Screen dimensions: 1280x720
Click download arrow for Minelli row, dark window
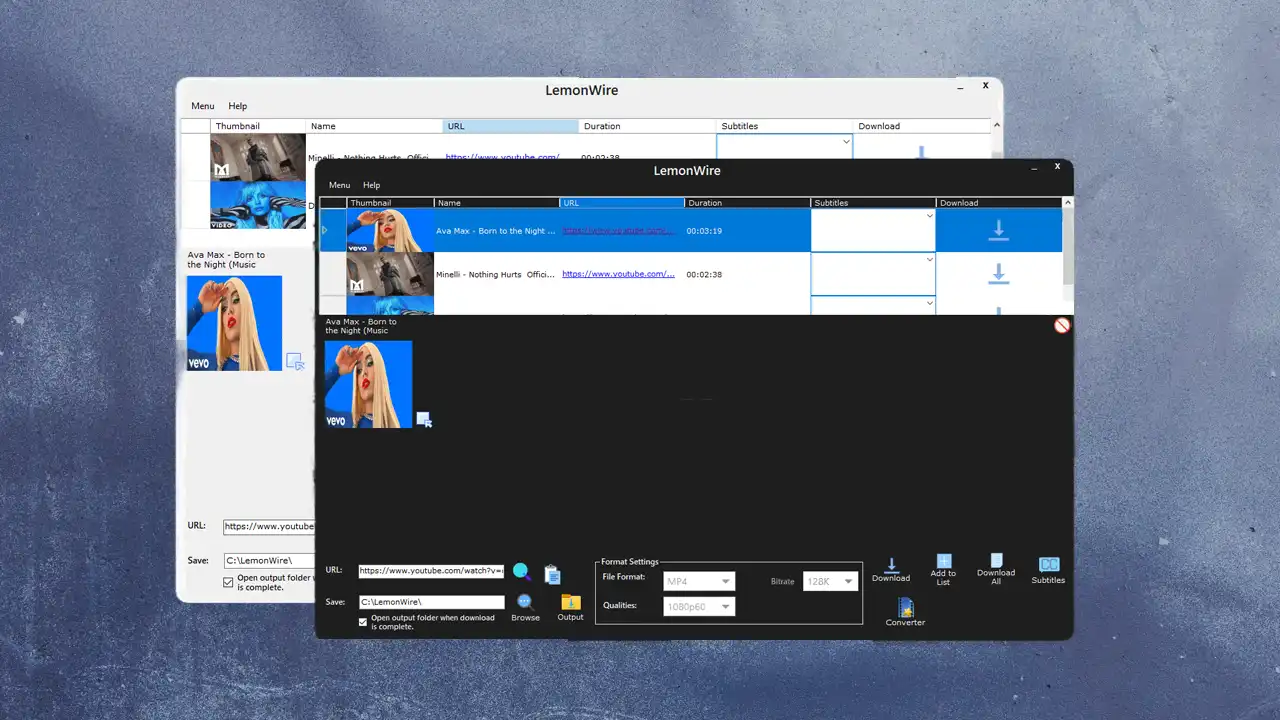(998, 273)
